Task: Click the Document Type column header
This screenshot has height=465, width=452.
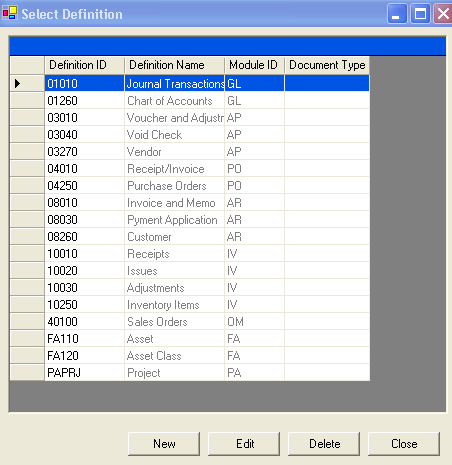Action: point(327,65)
